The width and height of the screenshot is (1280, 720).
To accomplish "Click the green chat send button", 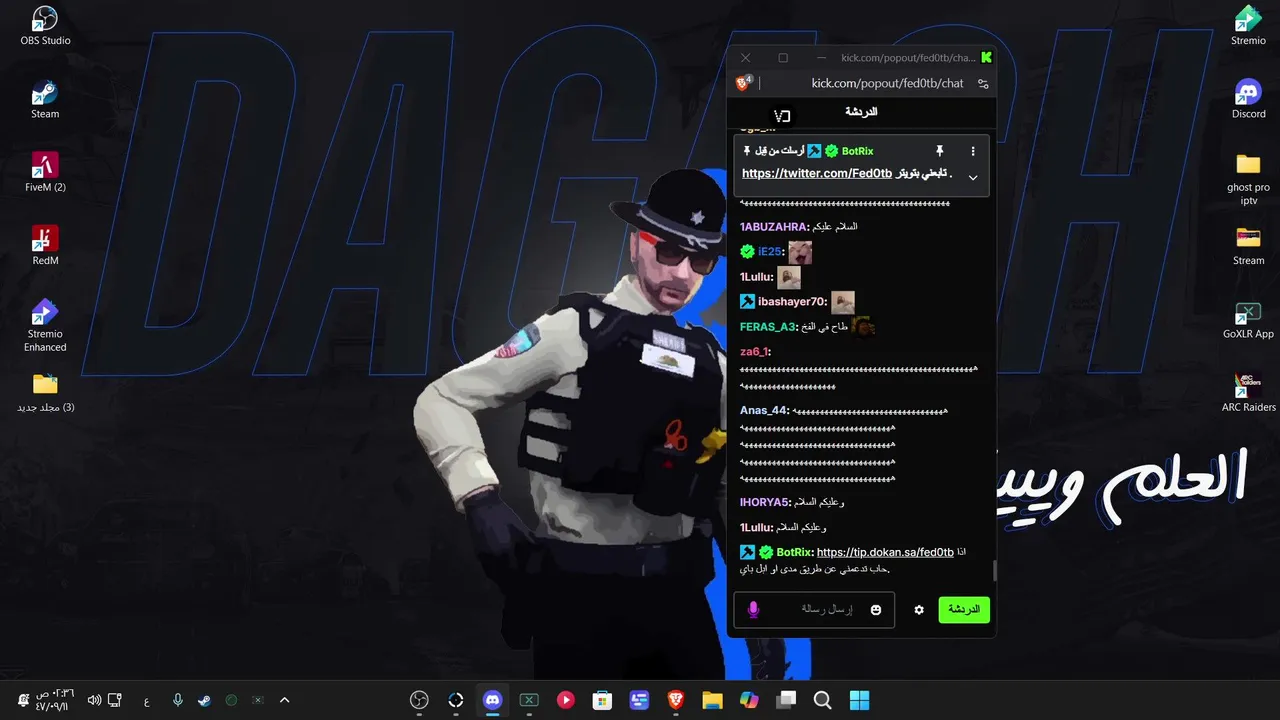I will [x=963, y=609].
